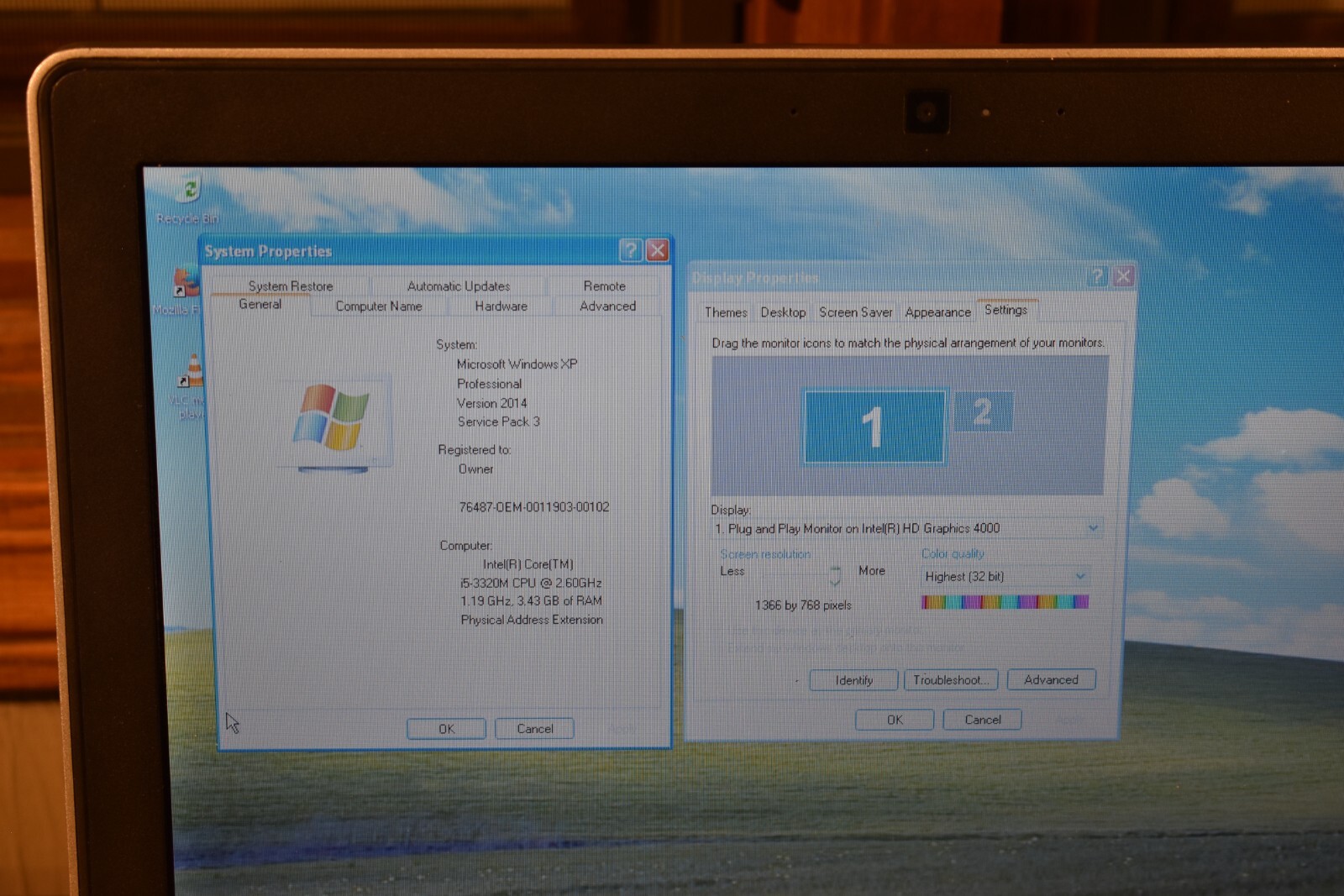Image resolution: width=1344 pixels, height=896 pixels.
Task: Select monitor 2 in the arrangement preview
Action: [983, 411]
